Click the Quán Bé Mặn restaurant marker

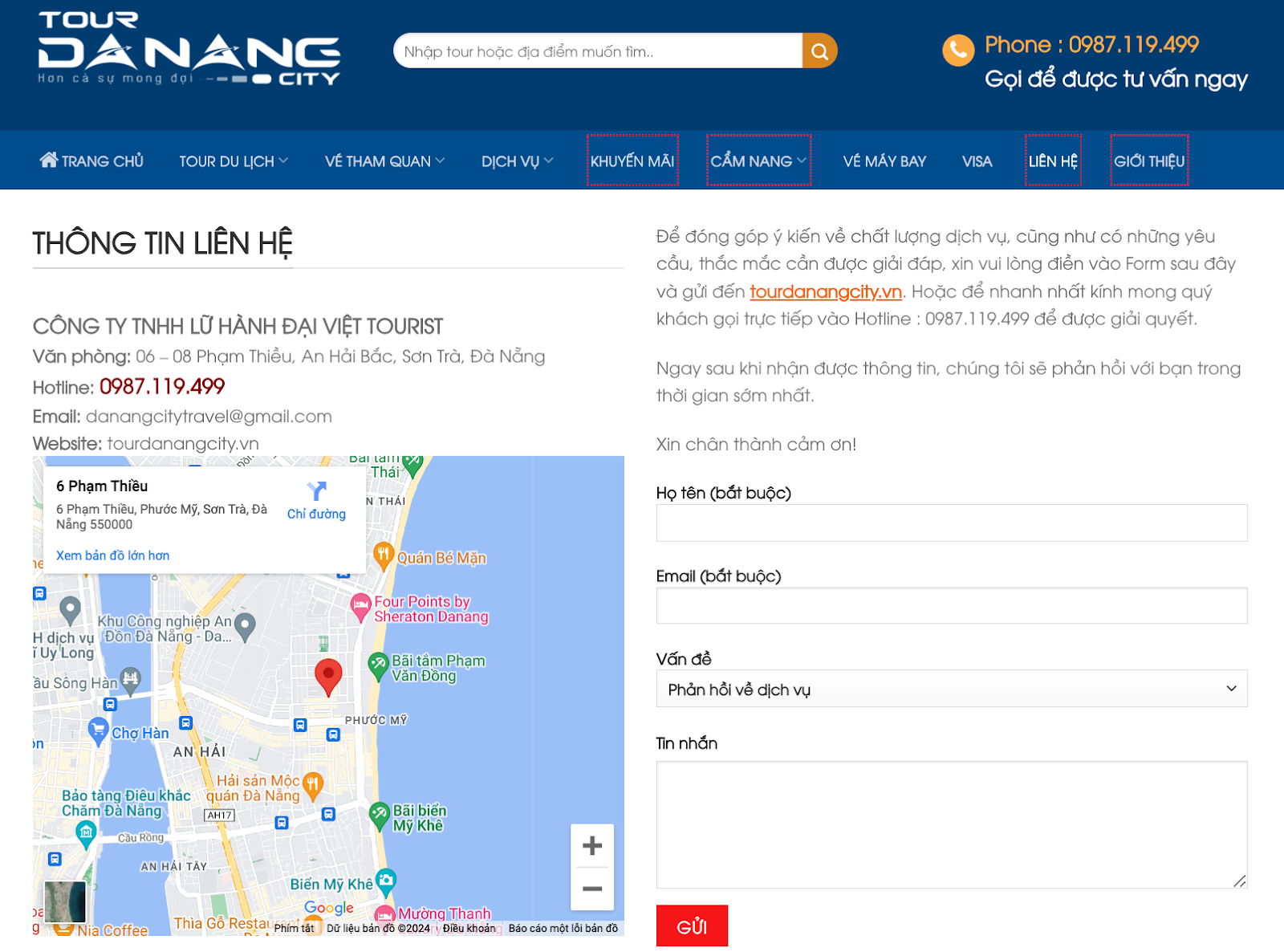384,555
